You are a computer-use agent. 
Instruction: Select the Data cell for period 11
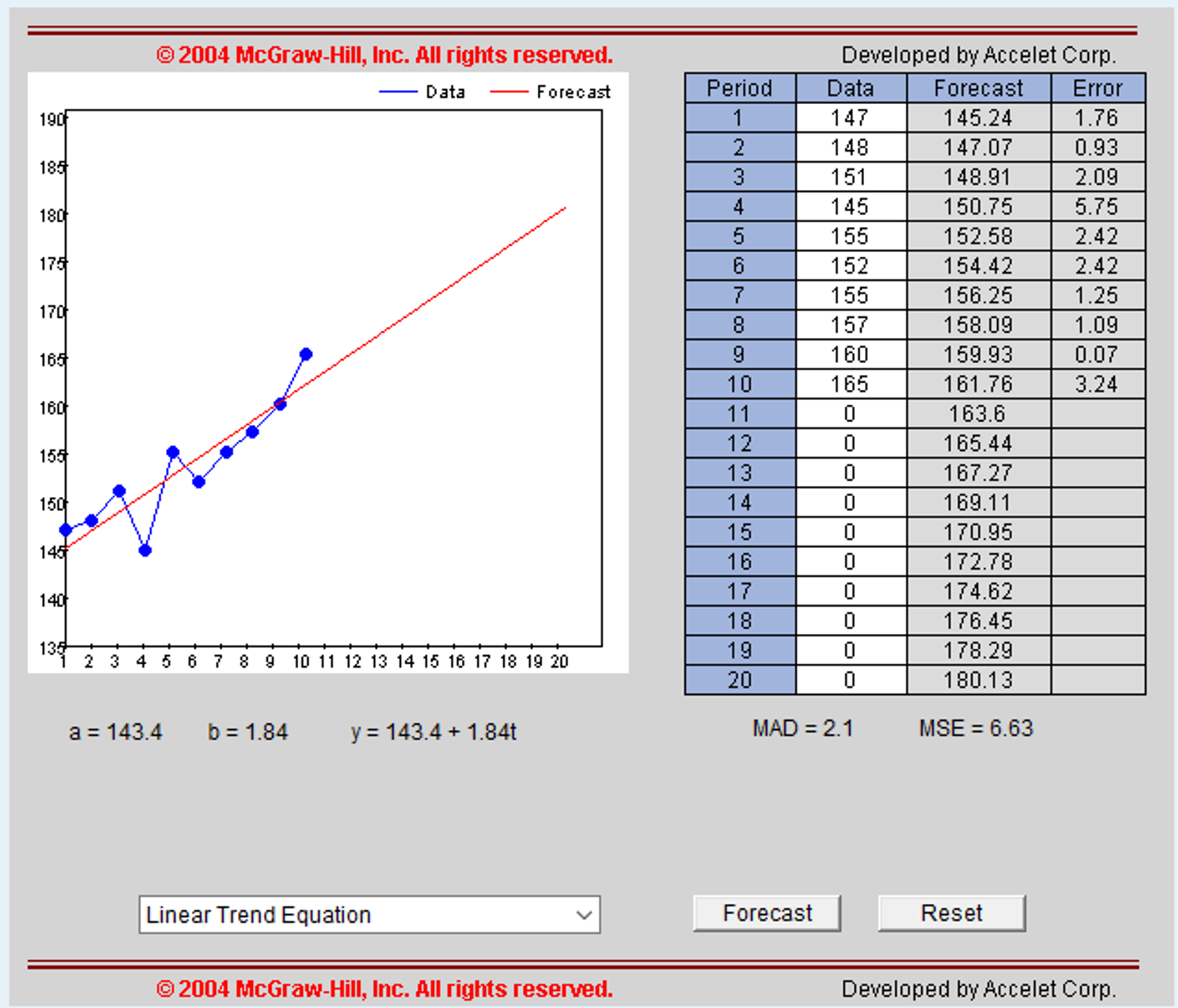[x=850, y=413]
